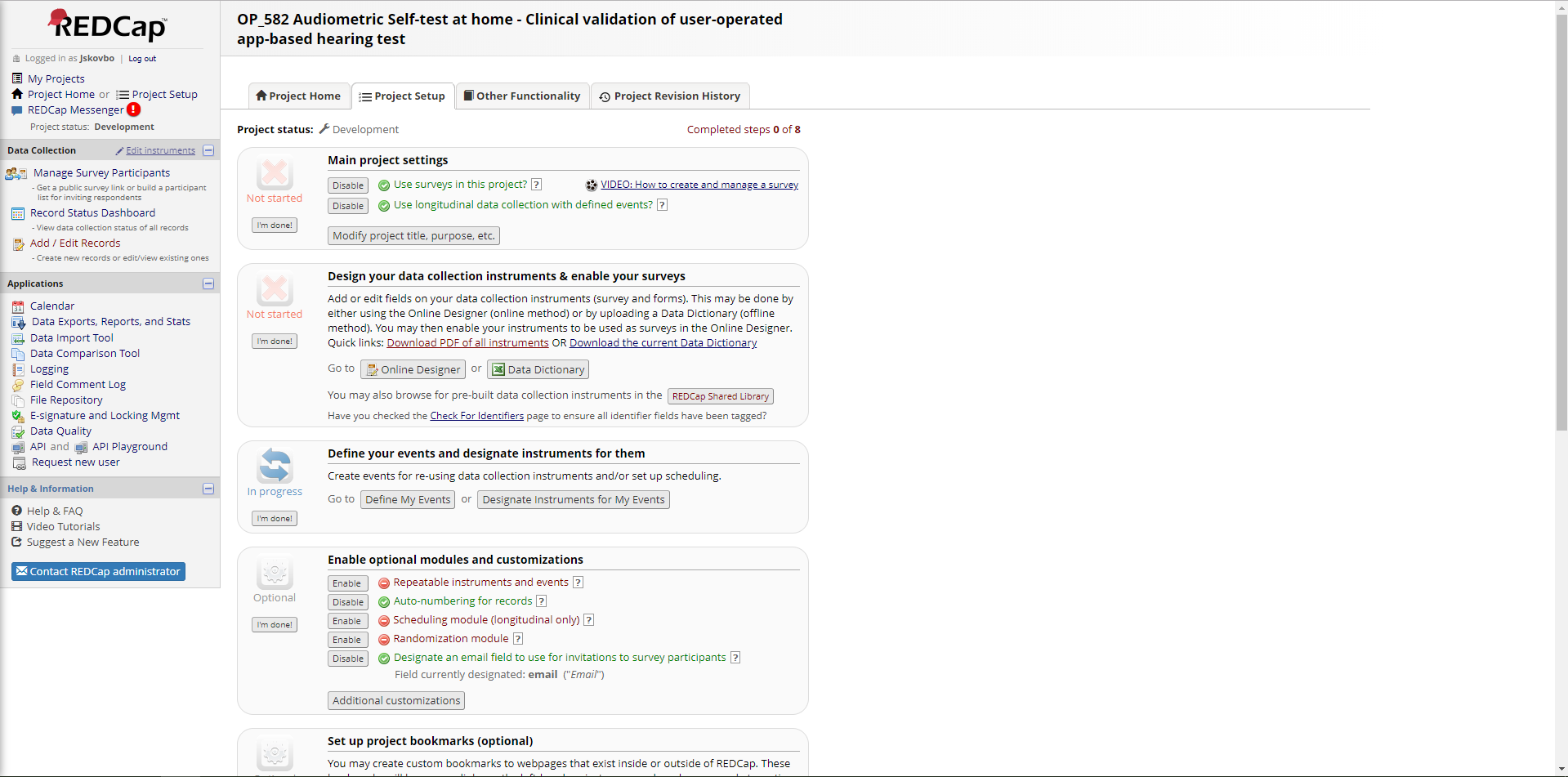Click the Data Quality icon

[x=18, y=431]
